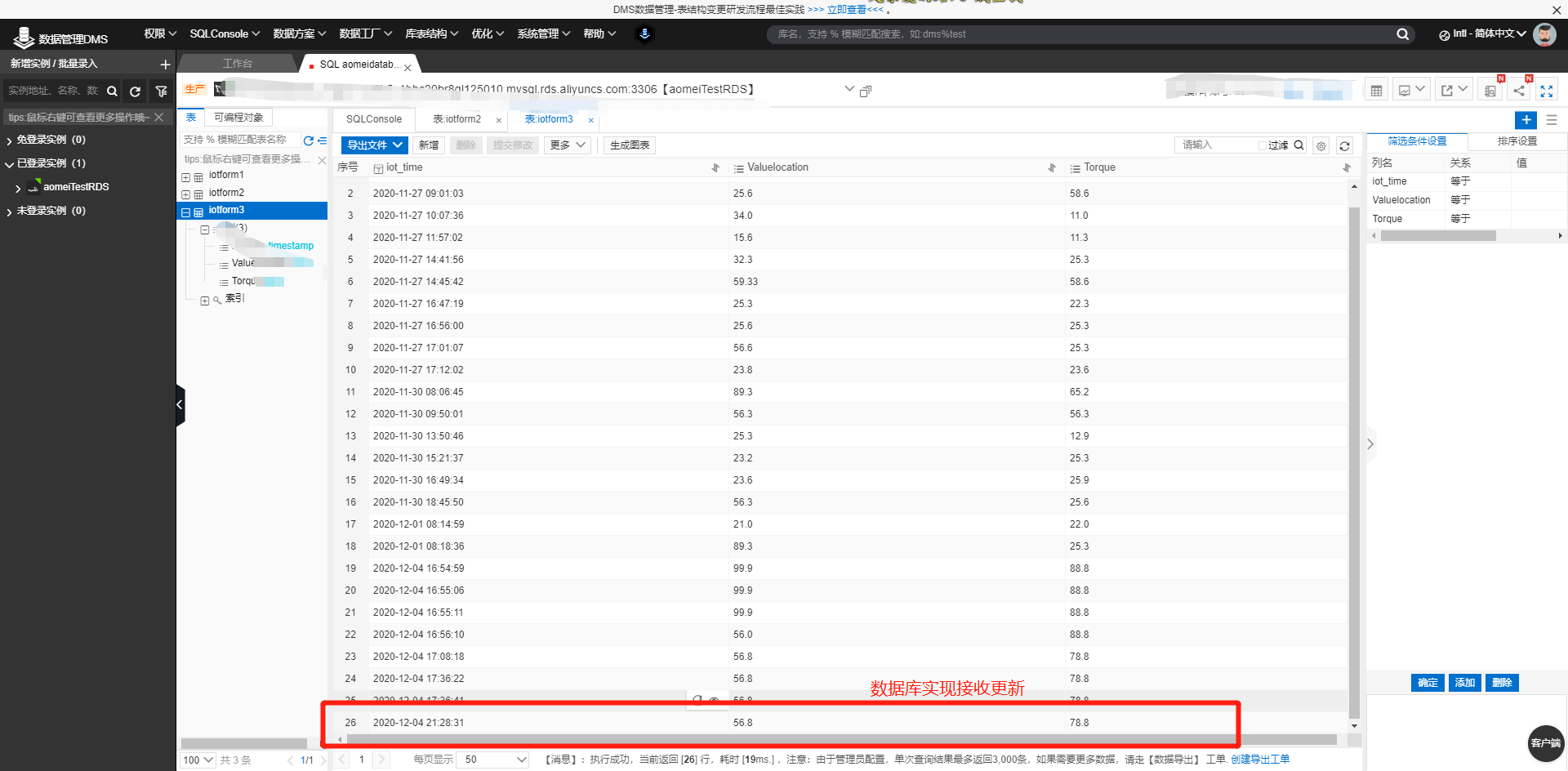Click the 添加 button in filter panel
1568x771 pixels.
pos(1465,683)
